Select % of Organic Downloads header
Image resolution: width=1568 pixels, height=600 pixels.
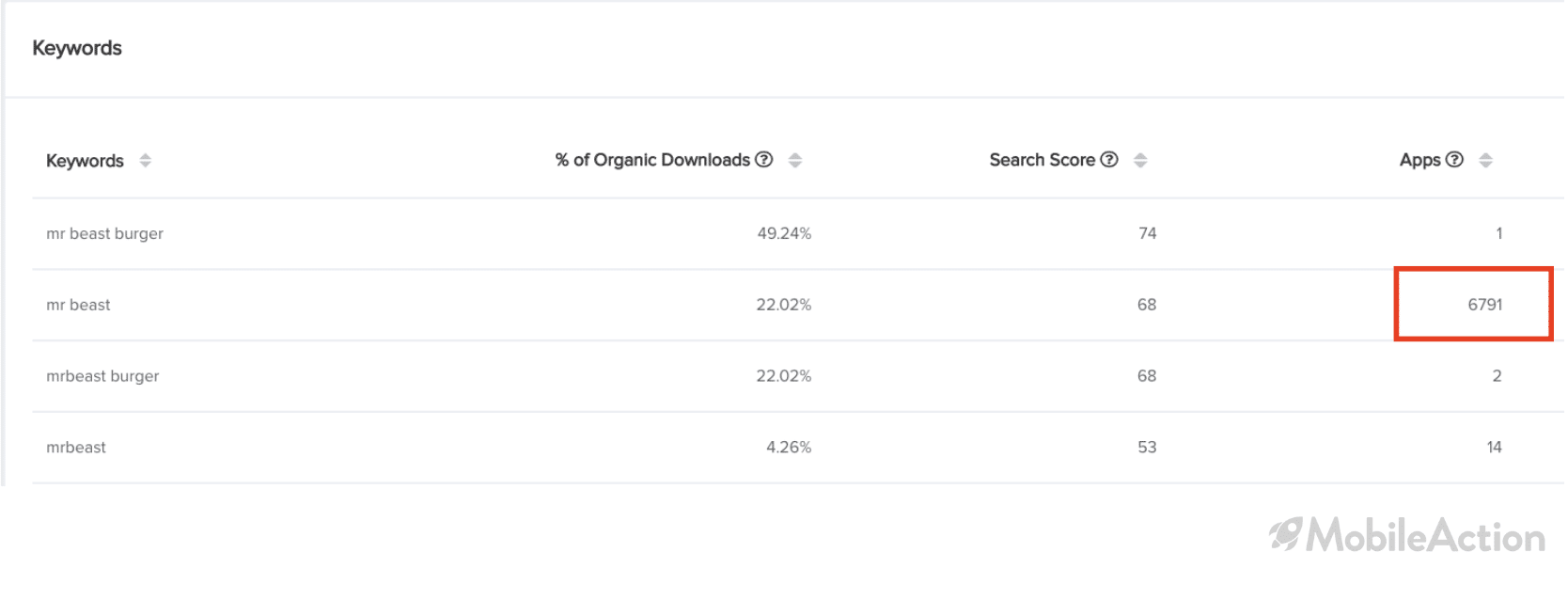(652, 160)
